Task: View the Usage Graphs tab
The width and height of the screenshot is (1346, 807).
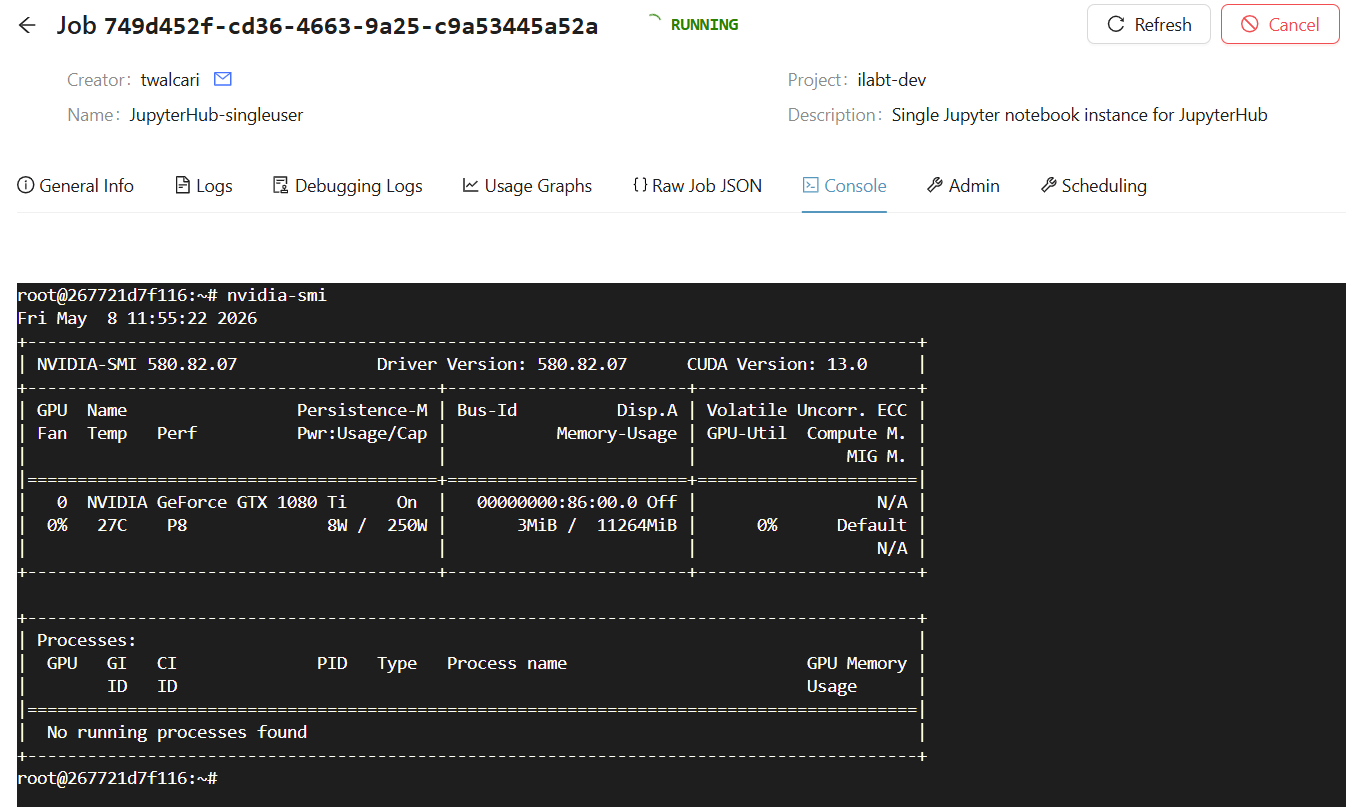Action: 527,185
